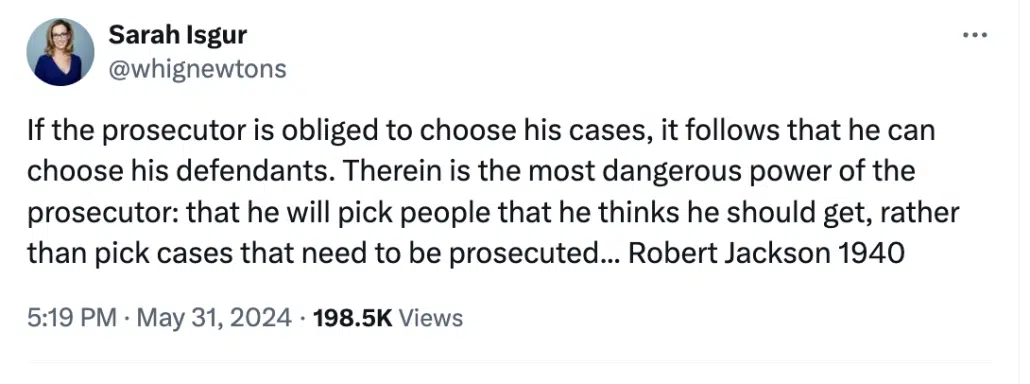Image resolution: width=1030 pixels, height=384 pixels.
Task: Open the three-dot more options menu
Action: (x=975, y=35)
